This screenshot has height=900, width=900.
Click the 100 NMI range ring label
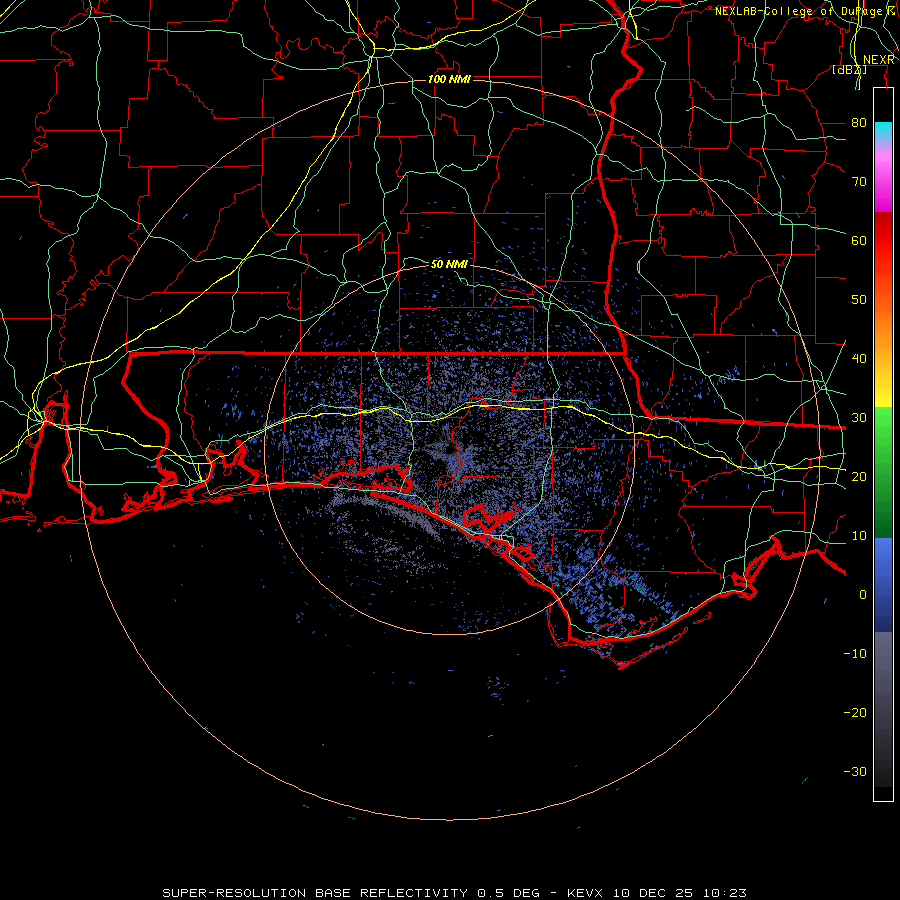pos(449,79)
